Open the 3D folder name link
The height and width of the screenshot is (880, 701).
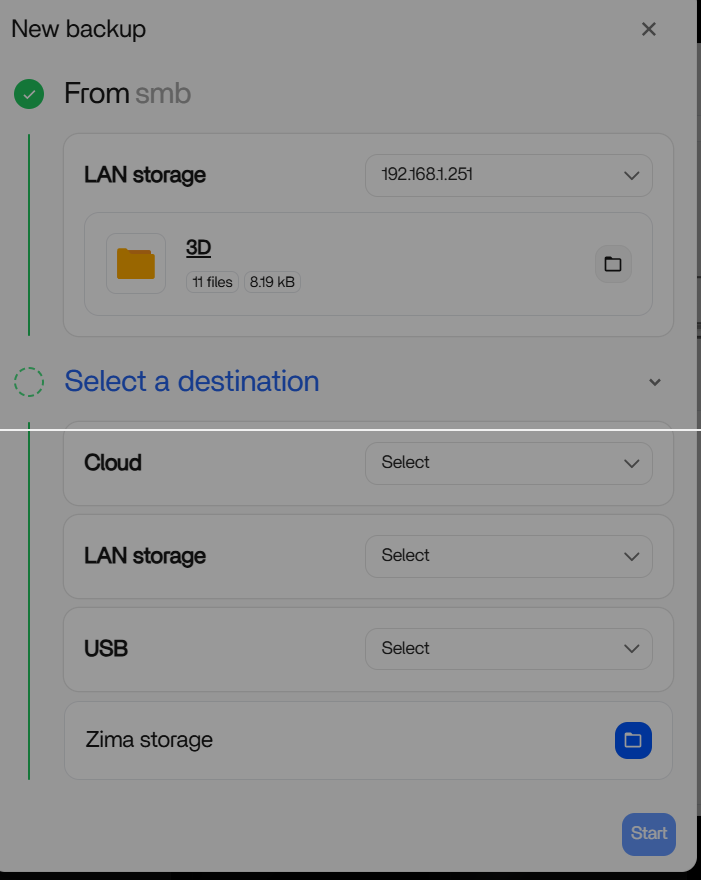[198, 248]
